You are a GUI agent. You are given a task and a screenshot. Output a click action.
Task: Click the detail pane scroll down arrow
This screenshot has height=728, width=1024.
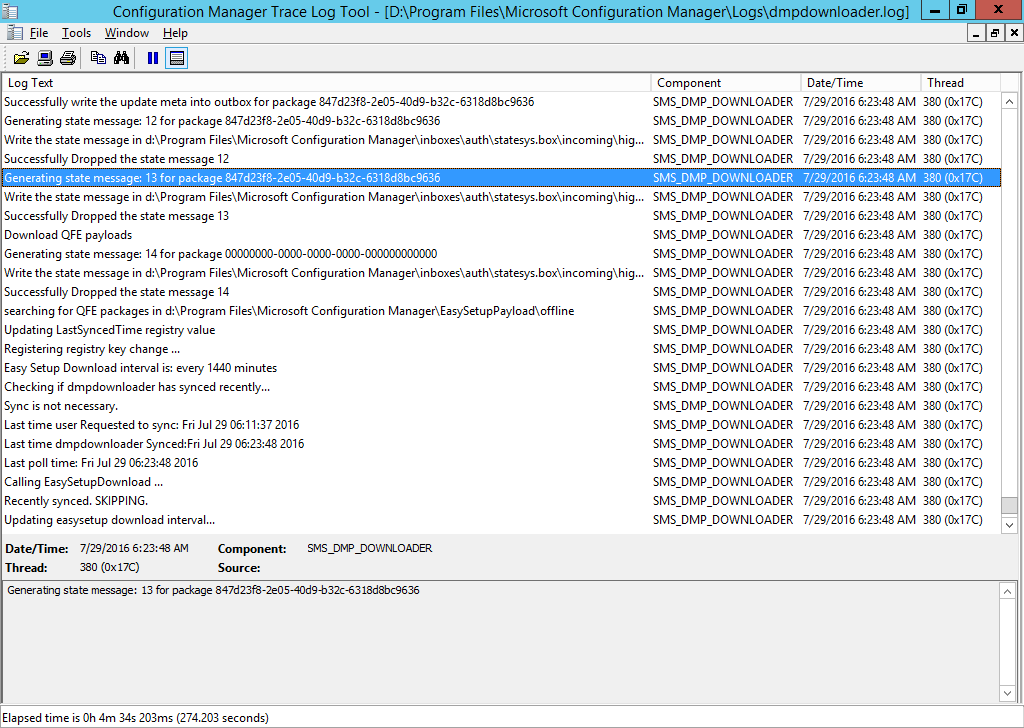1007,693
